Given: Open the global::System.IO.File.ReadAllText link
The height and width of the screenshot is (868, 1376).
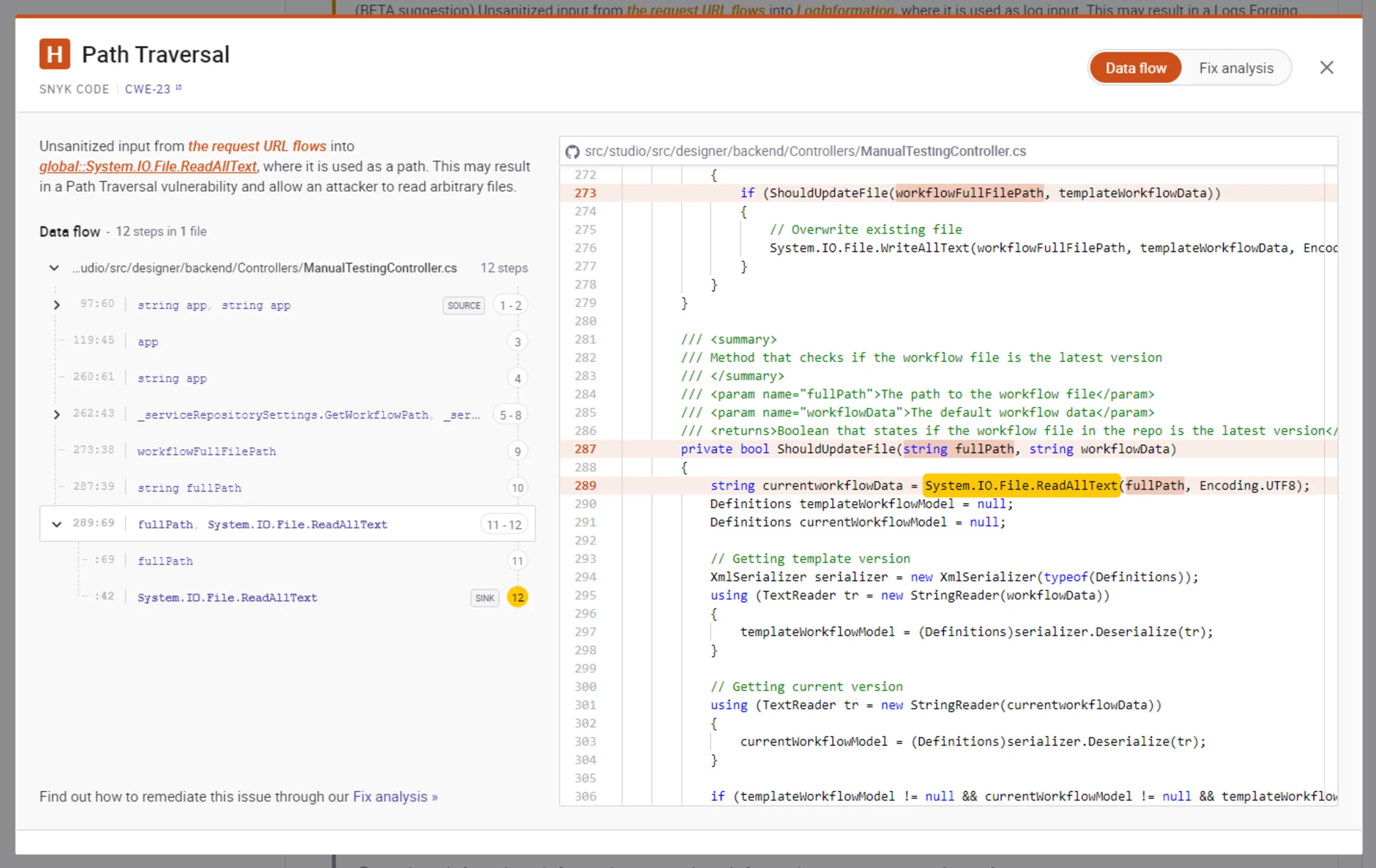Looking at the screenshot, I should (x=147, y=166).
